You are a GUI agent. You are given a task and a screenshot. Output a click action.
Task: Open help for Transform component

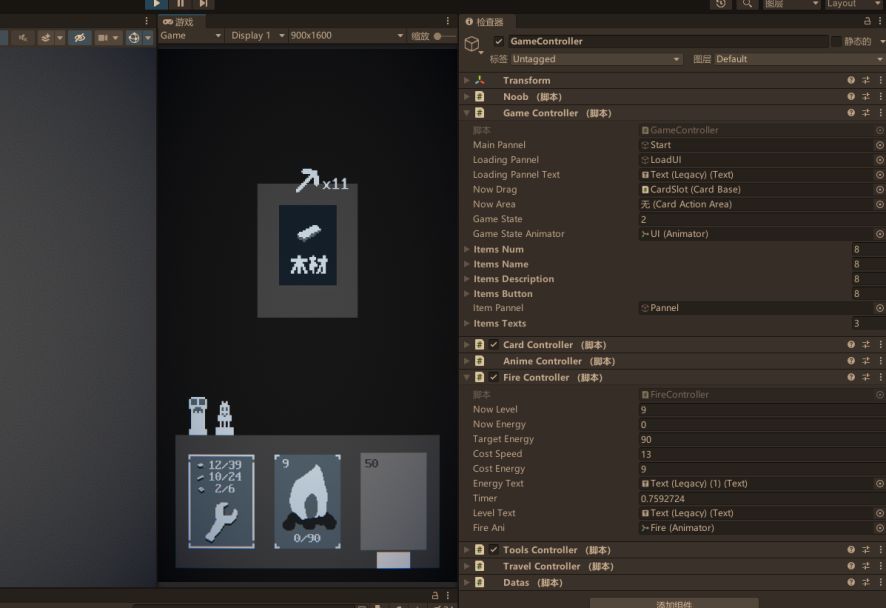click(x=851, y=80)
